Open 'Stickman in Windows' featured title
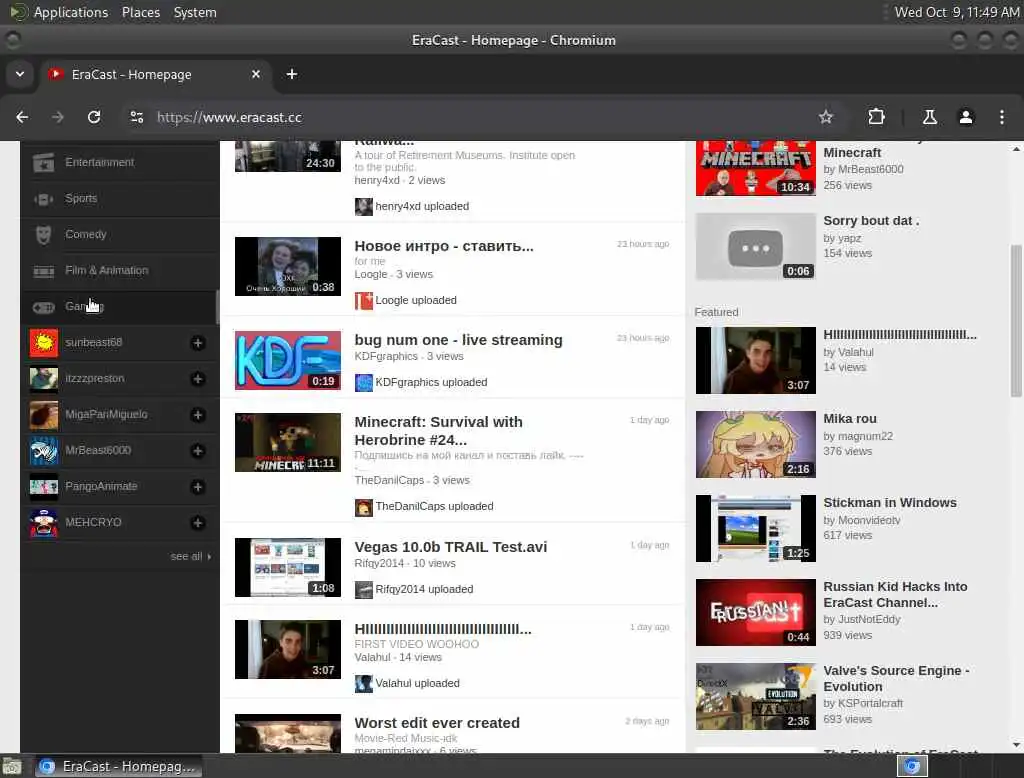 (x=889, y=503)
